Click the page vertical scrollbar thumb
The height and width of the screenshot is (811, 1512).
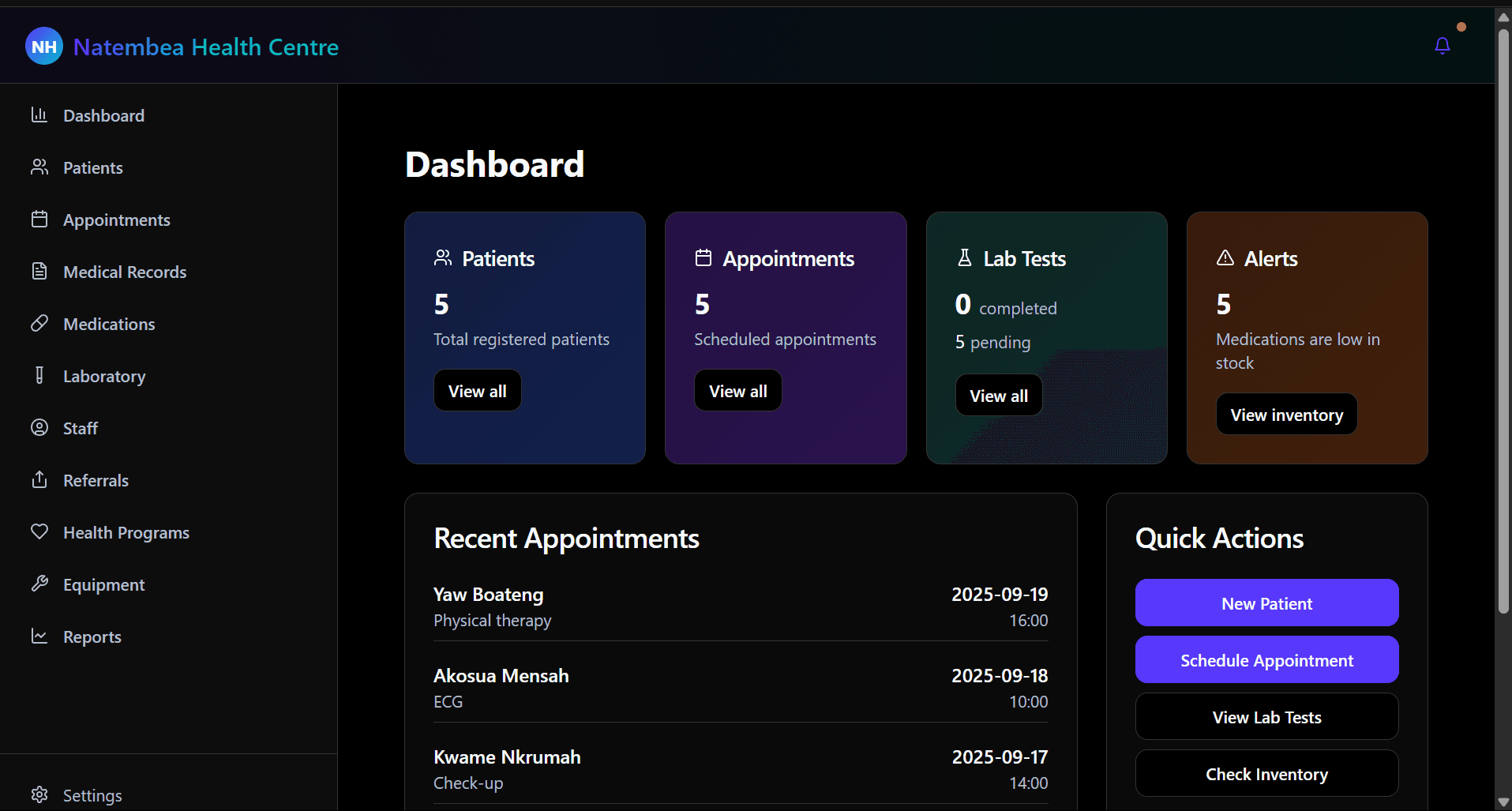tap(1503, 321)
